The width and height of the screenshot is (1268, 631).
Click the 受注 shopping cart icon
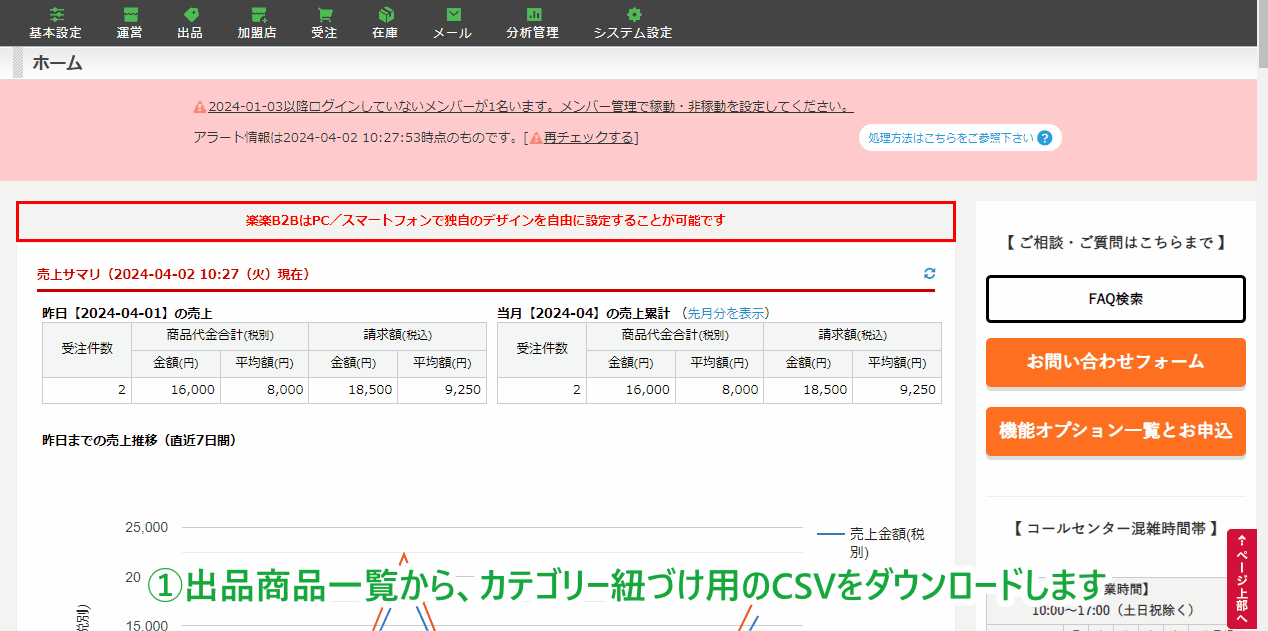[x=324, y=15]
